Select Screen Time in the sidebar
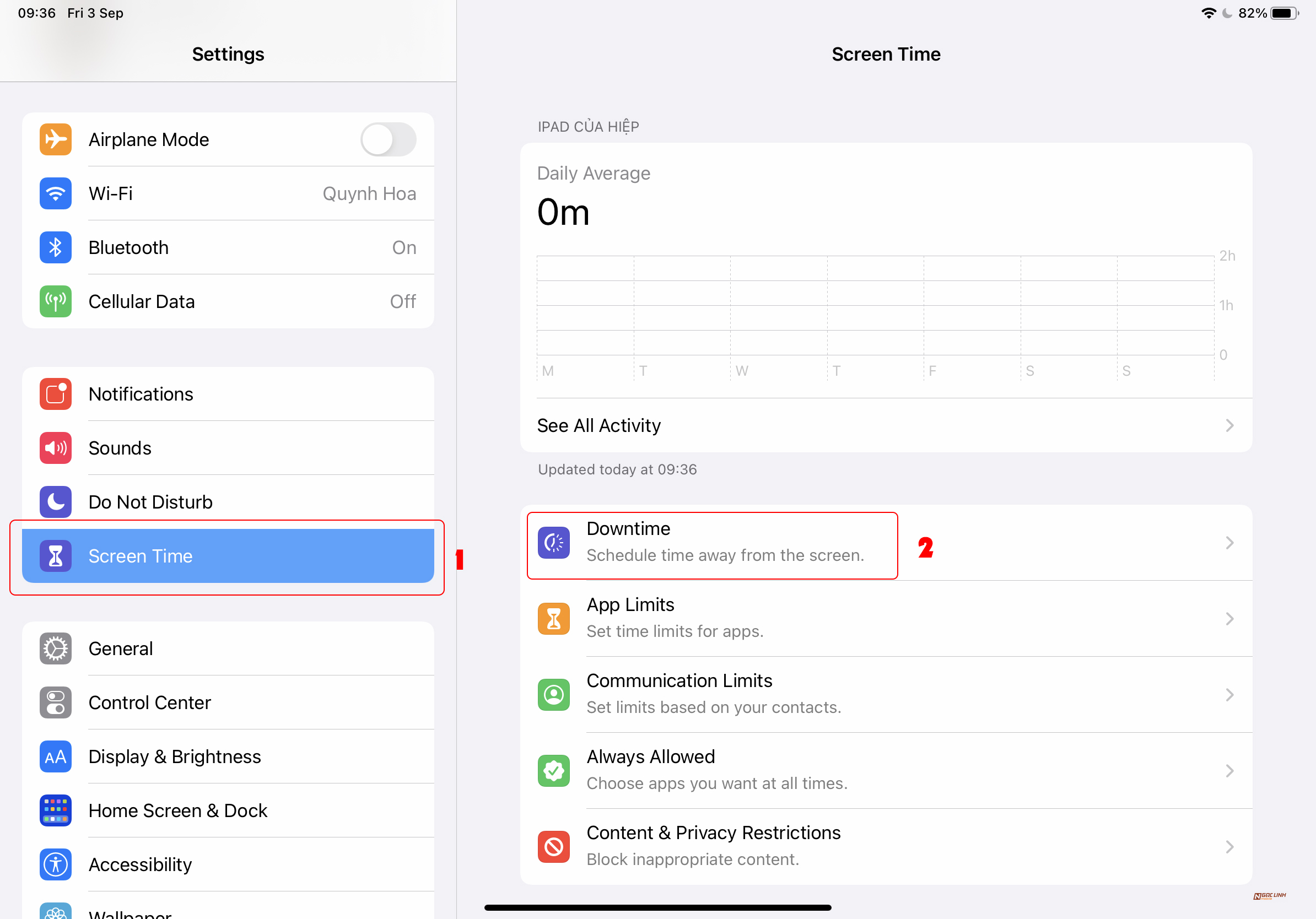 [x=228, y=556]
